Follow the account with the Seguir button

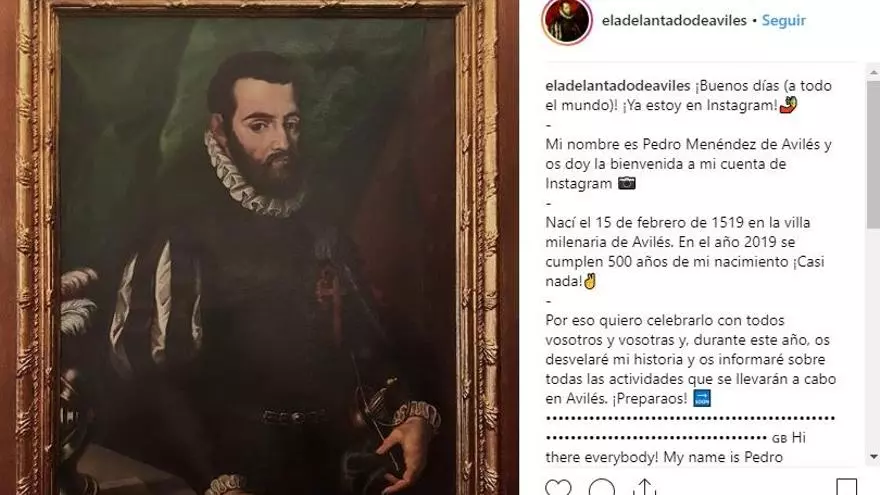[783, 21]
